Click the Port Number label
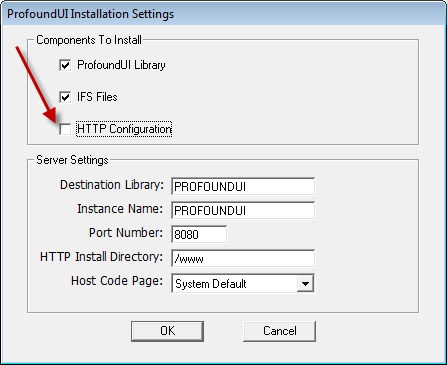 click(x=126, y=233)
